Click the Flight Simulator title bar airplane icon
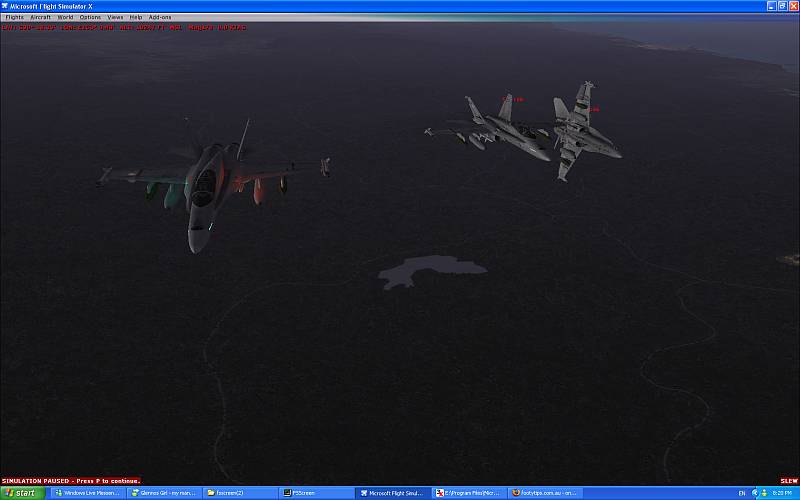800x500 pixels. [5, 6]
